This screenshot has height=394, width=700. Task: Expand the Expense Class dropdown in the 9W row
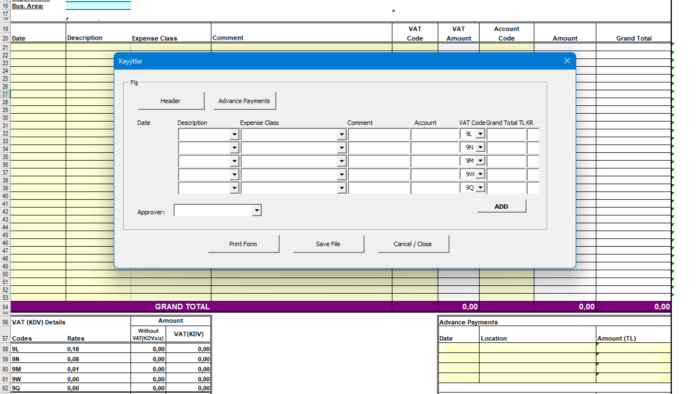342,174
